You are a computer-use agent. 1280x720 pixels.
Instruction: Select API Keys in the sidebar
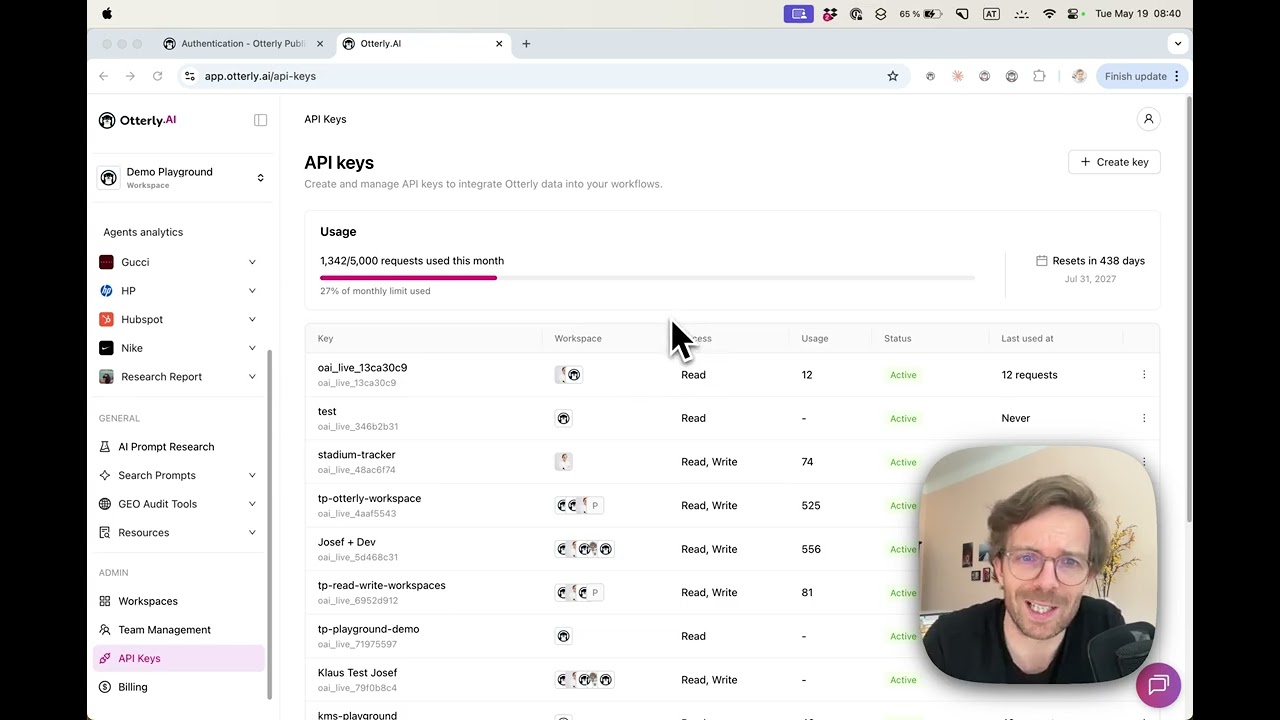(x=178, y=658)
